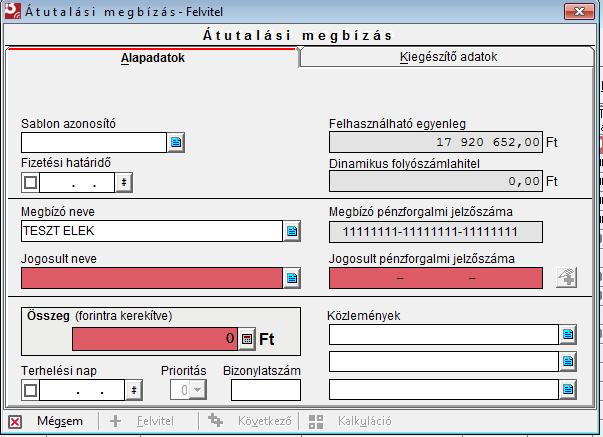Open lookup icon of first Közlemények line
603x437 pixels.
pos(568,334)
